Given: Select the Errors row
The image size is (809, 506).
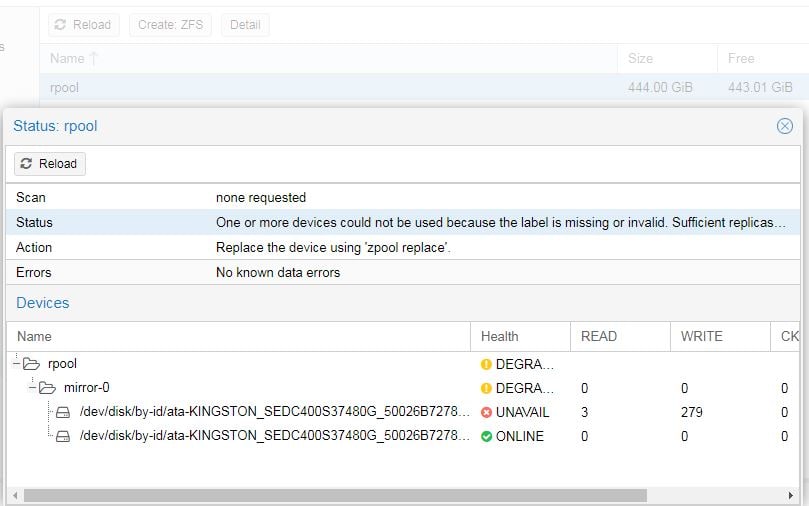Looking at the screenshot, I should 403,272.
